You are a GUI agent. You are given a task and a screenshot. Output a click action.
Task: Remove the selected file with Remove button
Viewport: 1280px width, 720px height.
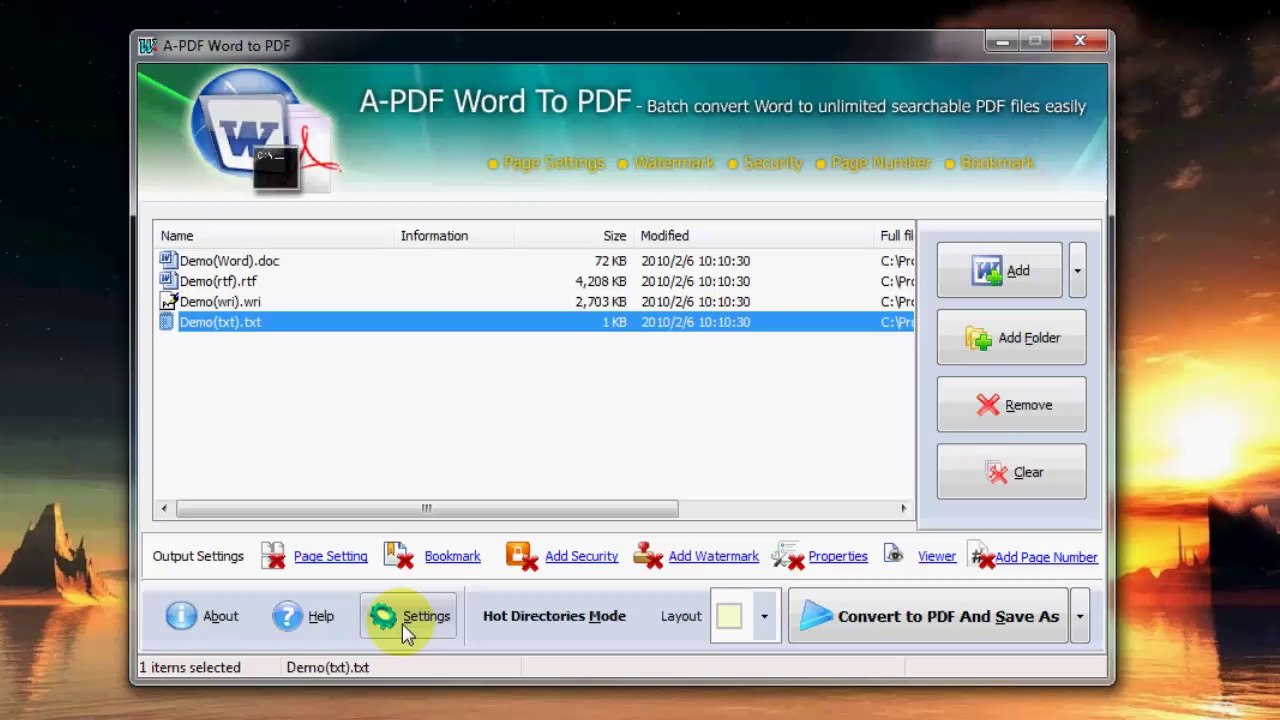(1011, 405)
